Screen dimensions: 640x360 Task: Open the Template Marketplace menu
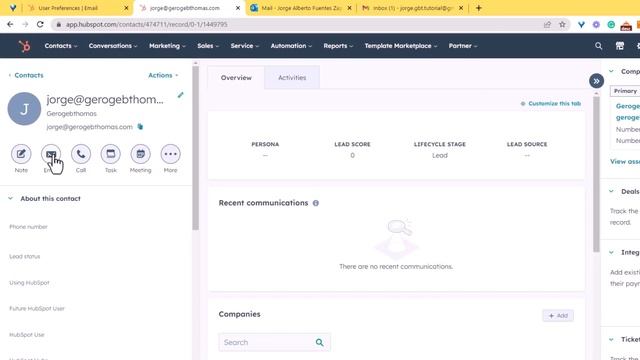tap(401, 46)
